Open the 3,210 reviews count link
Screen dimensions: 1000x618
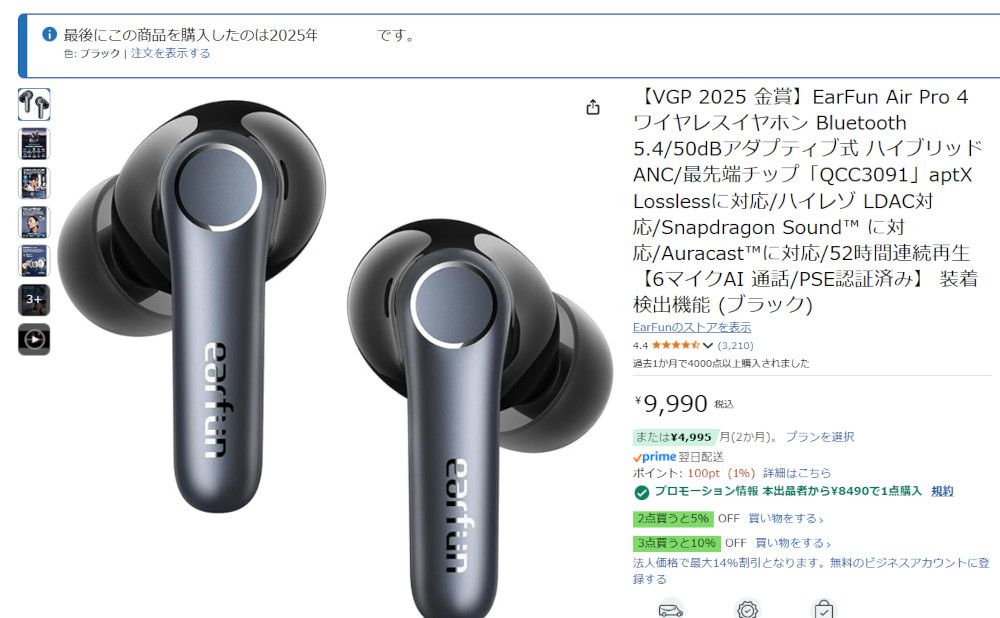tap(735, 346)
